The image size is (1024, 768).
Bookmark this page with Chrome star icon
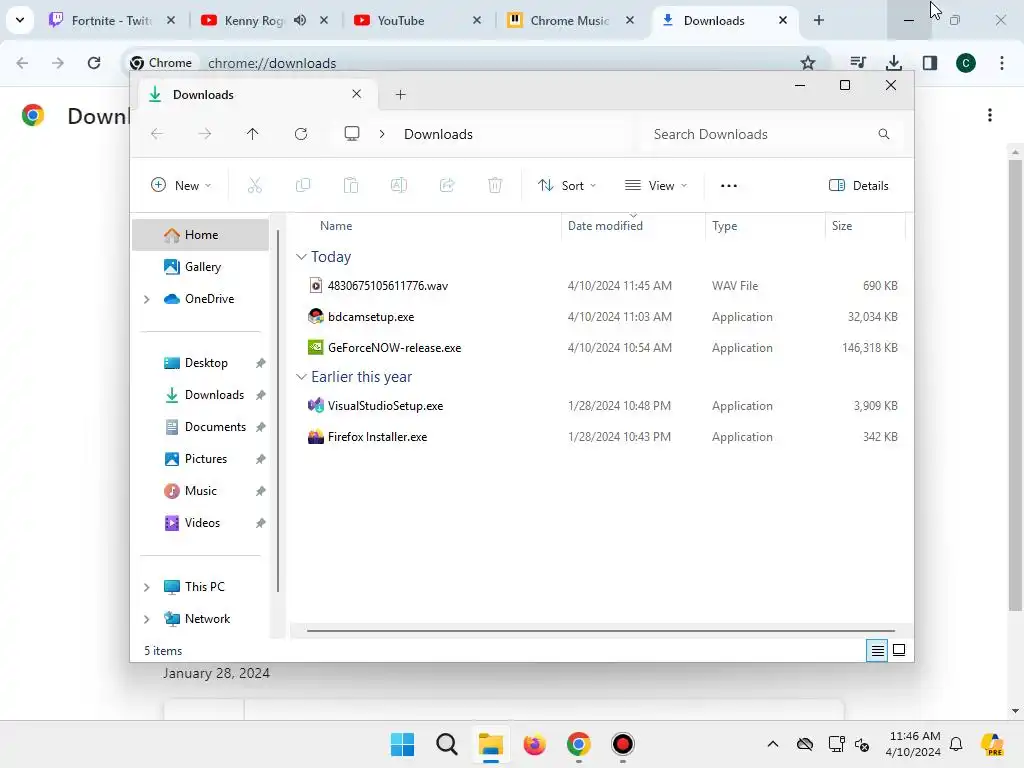(x=808, y=63)
